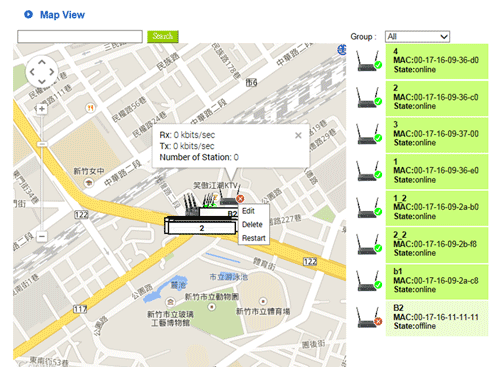
Task: Expand the Map View section arrow
Action: pos(29,15)
